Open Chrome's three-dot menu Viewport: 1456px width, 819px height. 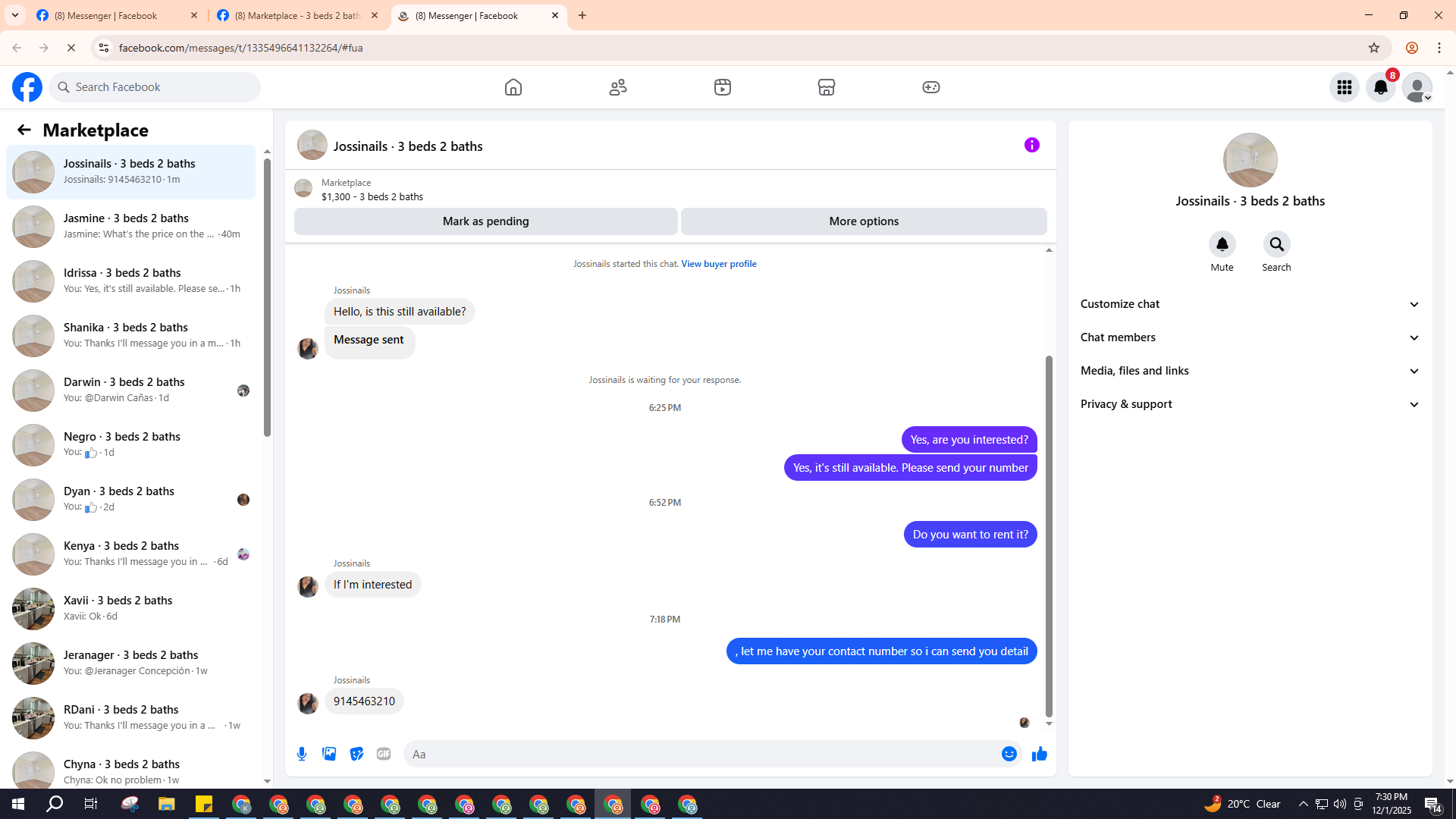click(1439, 48)
